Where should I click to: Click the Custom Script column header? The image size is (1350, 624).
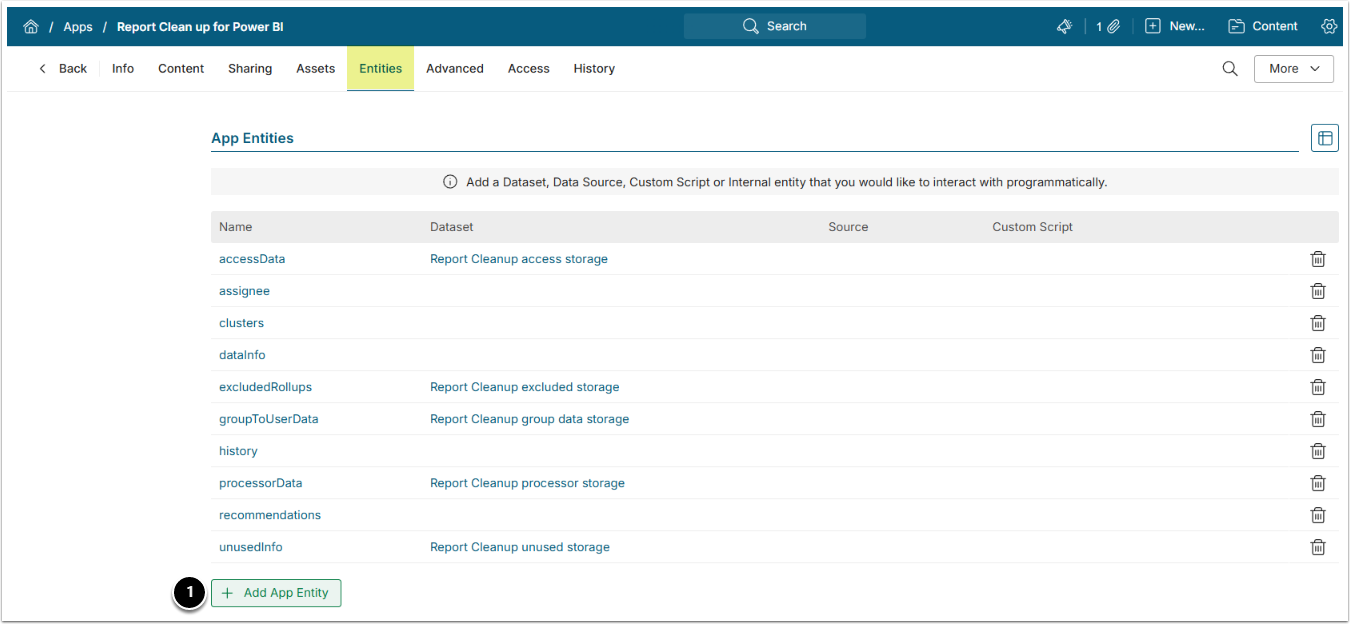[x=1032, y=227]
